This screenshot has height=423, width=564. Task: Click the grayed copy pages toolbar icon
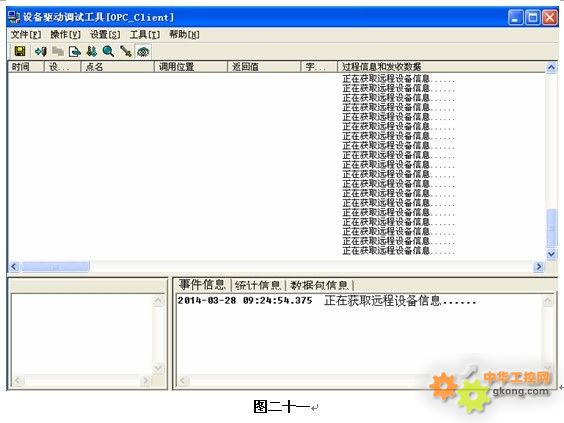58,51
